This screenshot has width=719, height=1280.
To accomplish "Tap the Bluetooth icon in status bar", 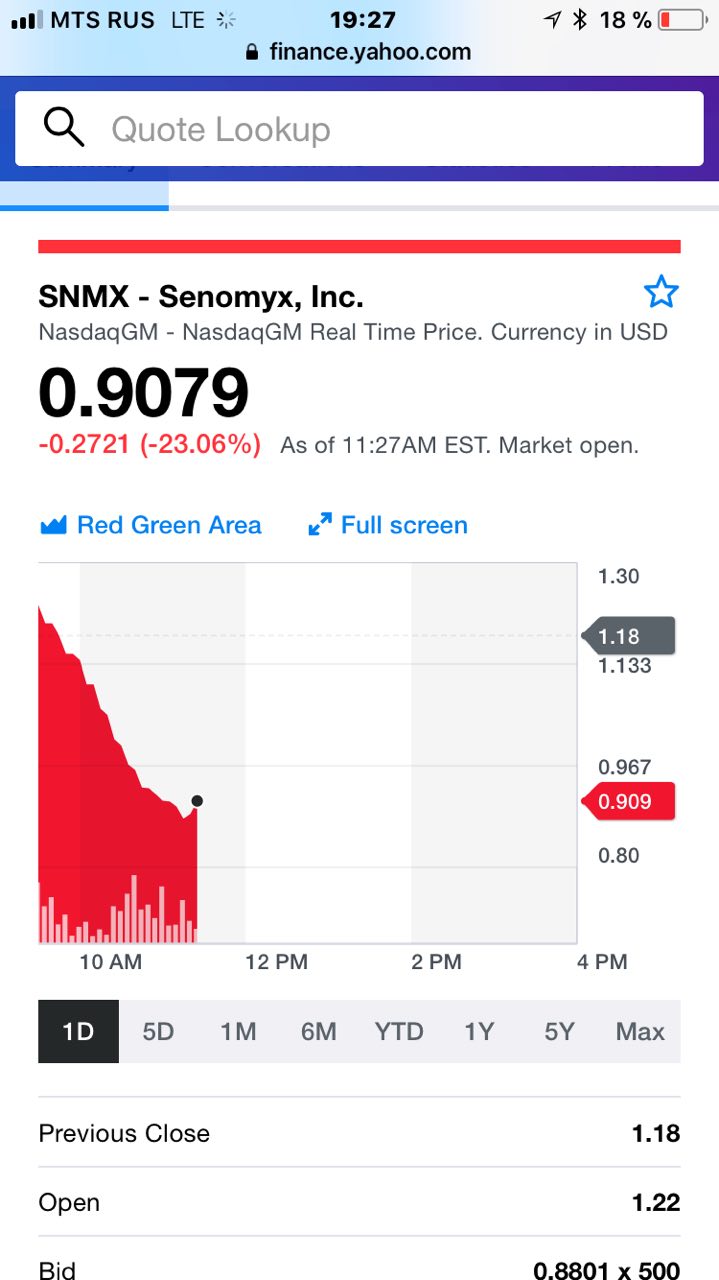I will (579, 19).
